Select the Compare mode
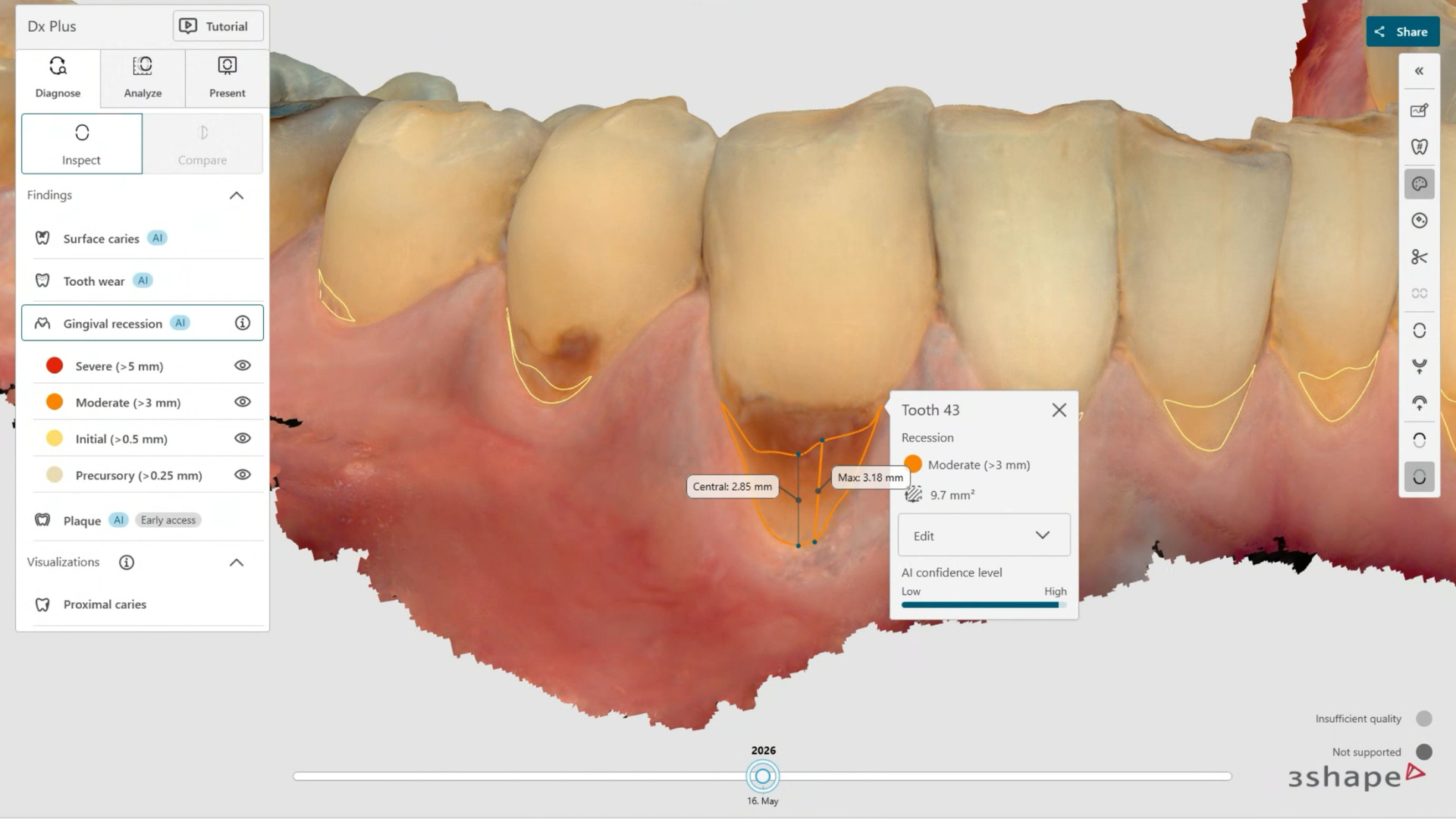 coord(202,144)
